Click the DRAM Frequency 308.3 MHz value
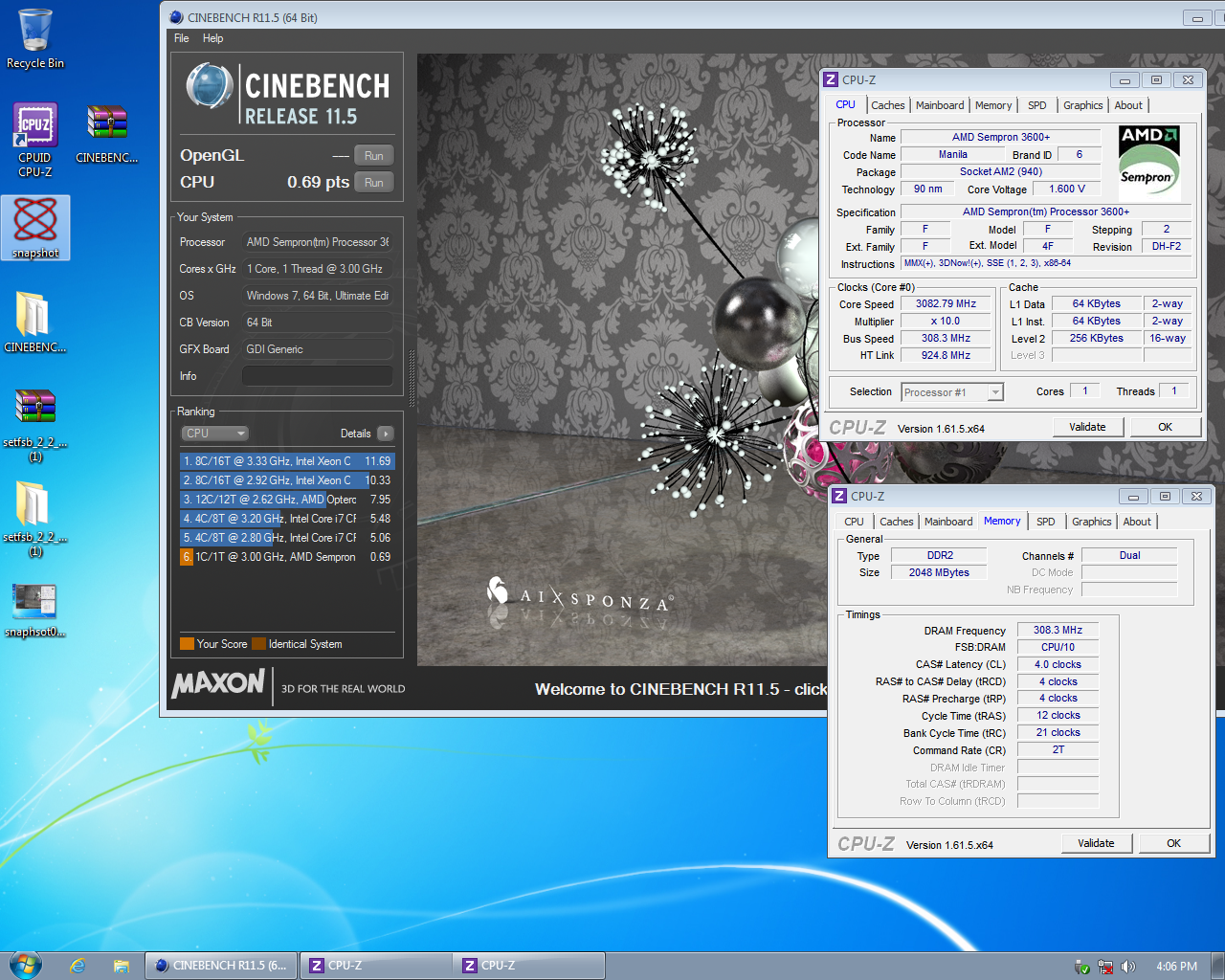The width and height of the screenshot is (1225, 980). [1058, 631]
